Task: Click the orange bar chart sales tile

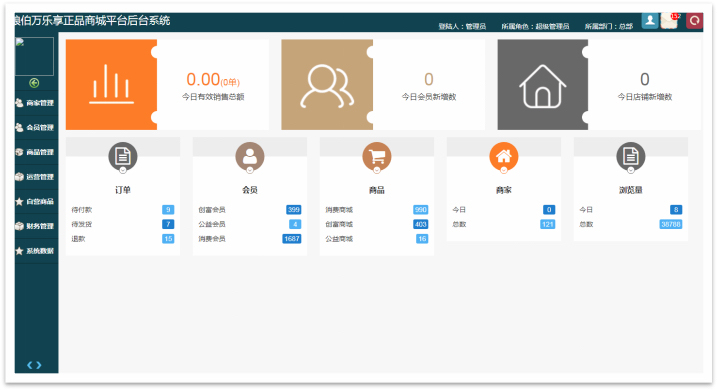Action: [x=111, y=85]
